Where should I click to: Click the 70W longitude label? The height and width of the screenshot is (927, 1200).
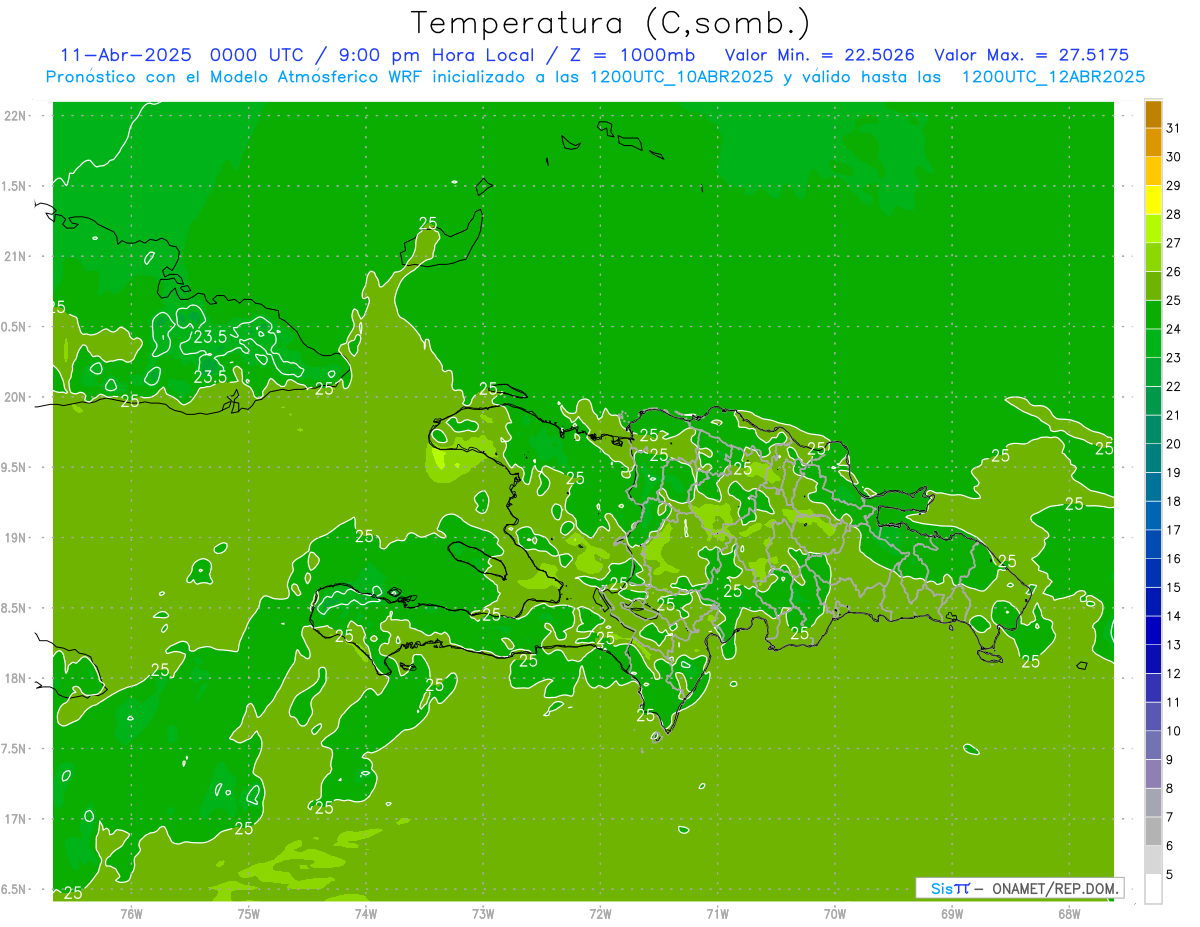(x=835, y=913)
